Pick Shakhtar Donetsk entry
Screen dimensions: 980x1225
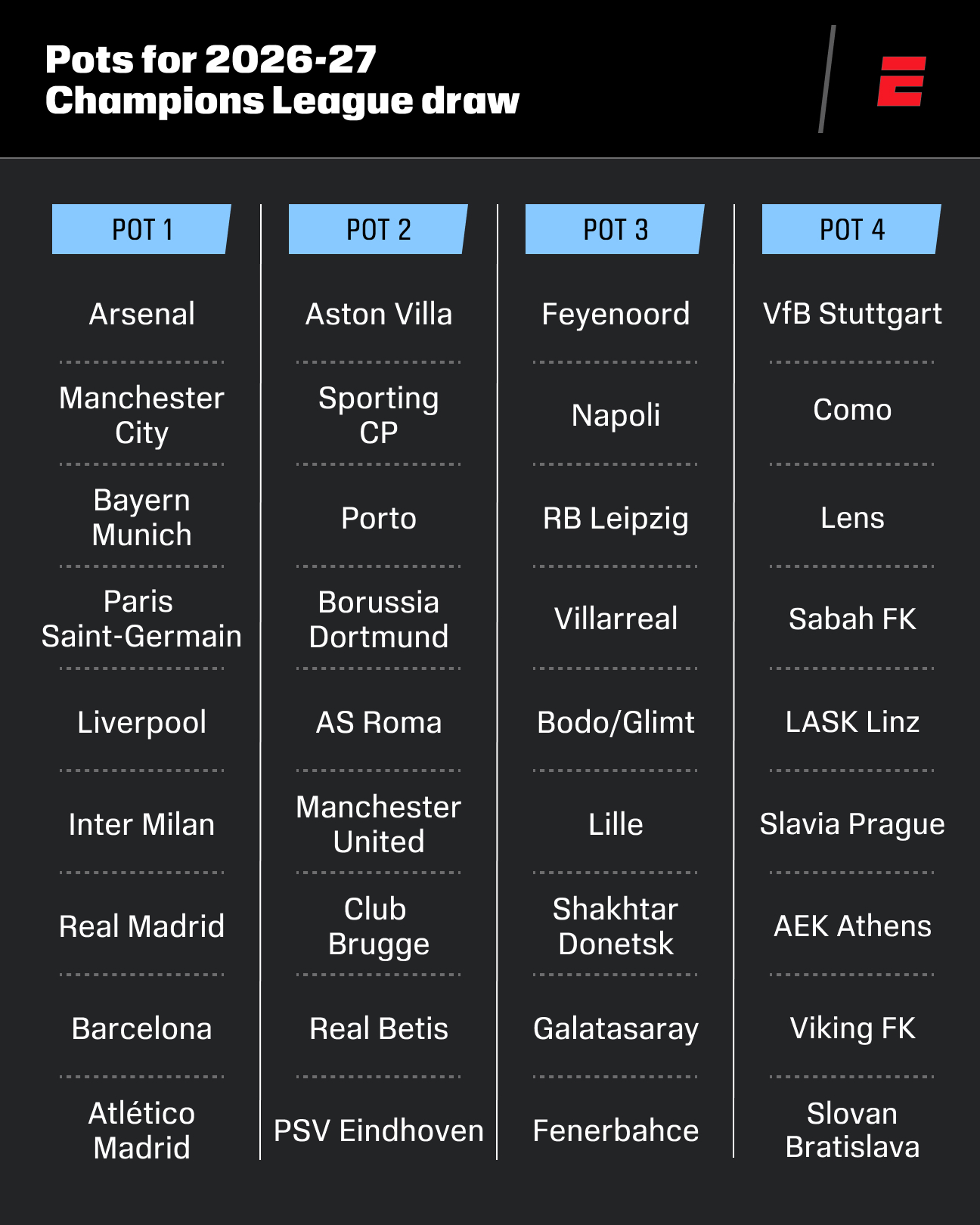pyautogui.click(x=616, y=926)
